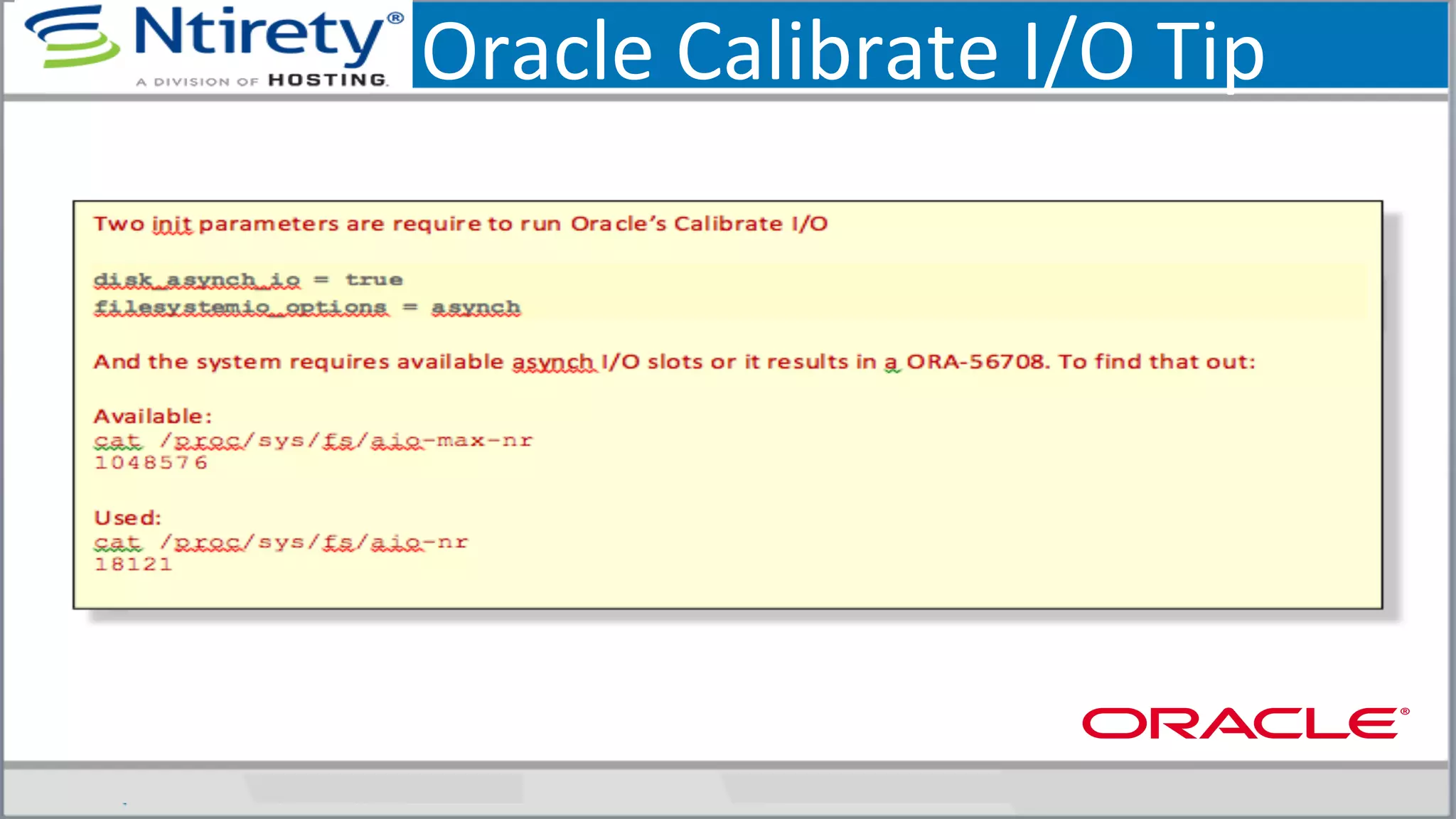Select 'cat /proc/sys/fs/aio-nr' command

pos(281,543)
